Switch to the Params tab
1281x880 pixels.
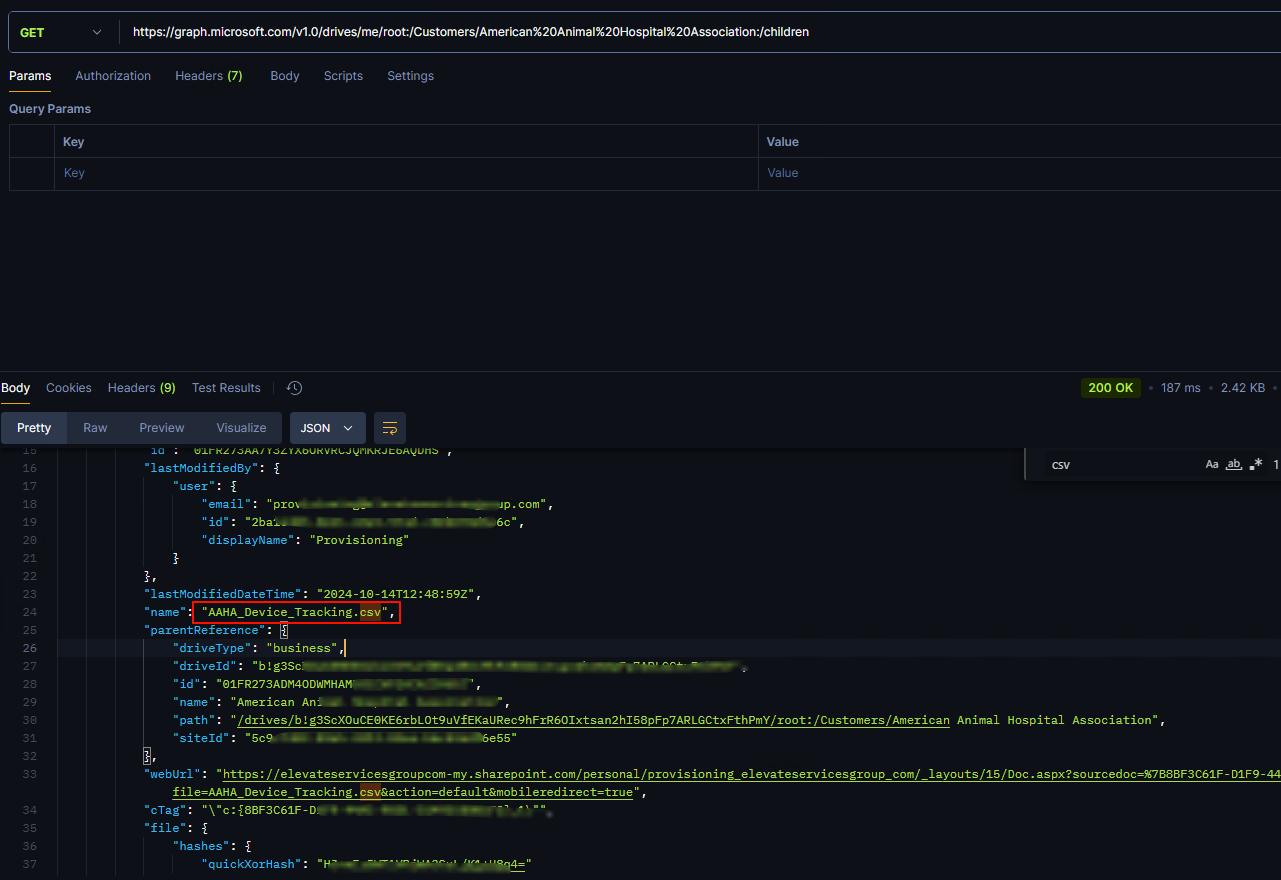pyautogui.click(x=30, y=76)
